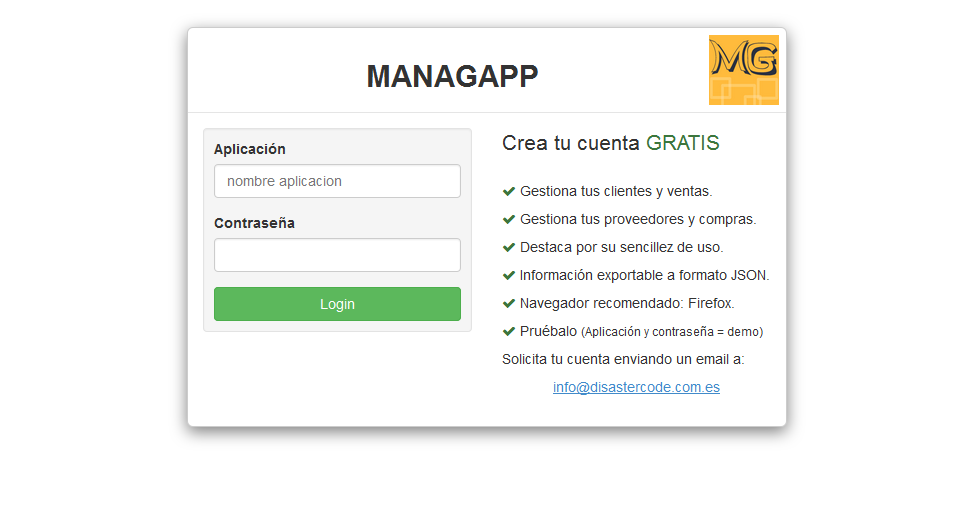Click the checkmark before 'Destaca por su sencillez'
The width and height of the screenshot is (976, 508).
(509, 247)
